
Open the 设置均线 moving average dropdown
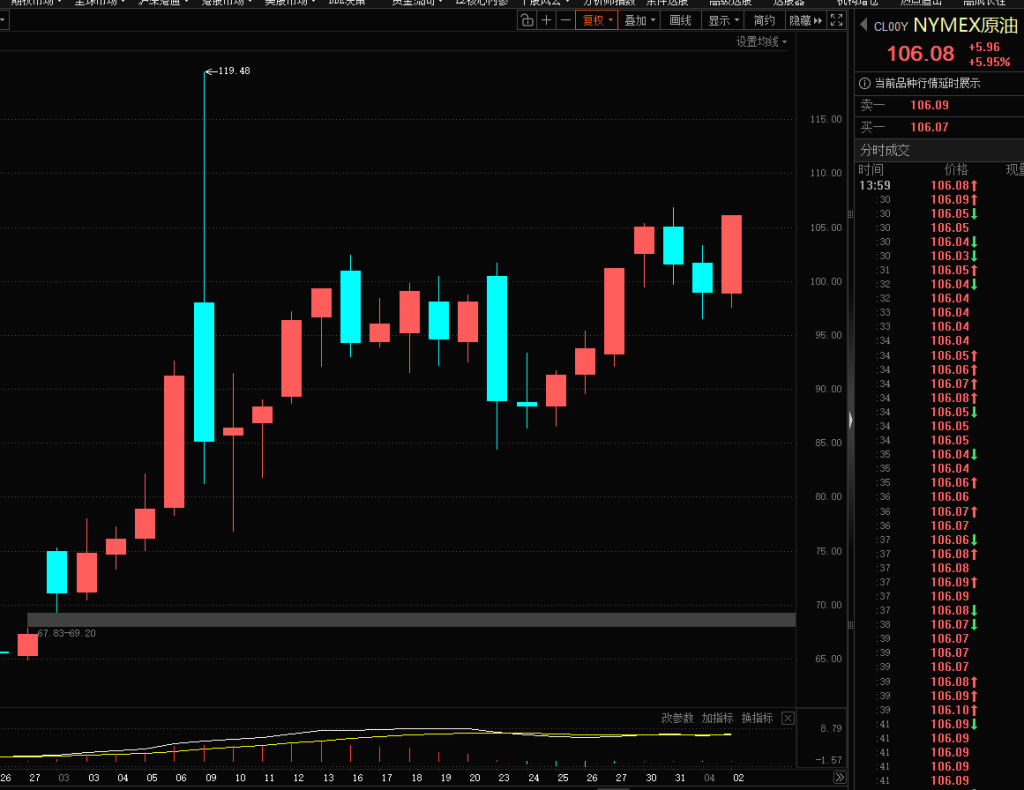click(761, 42)
